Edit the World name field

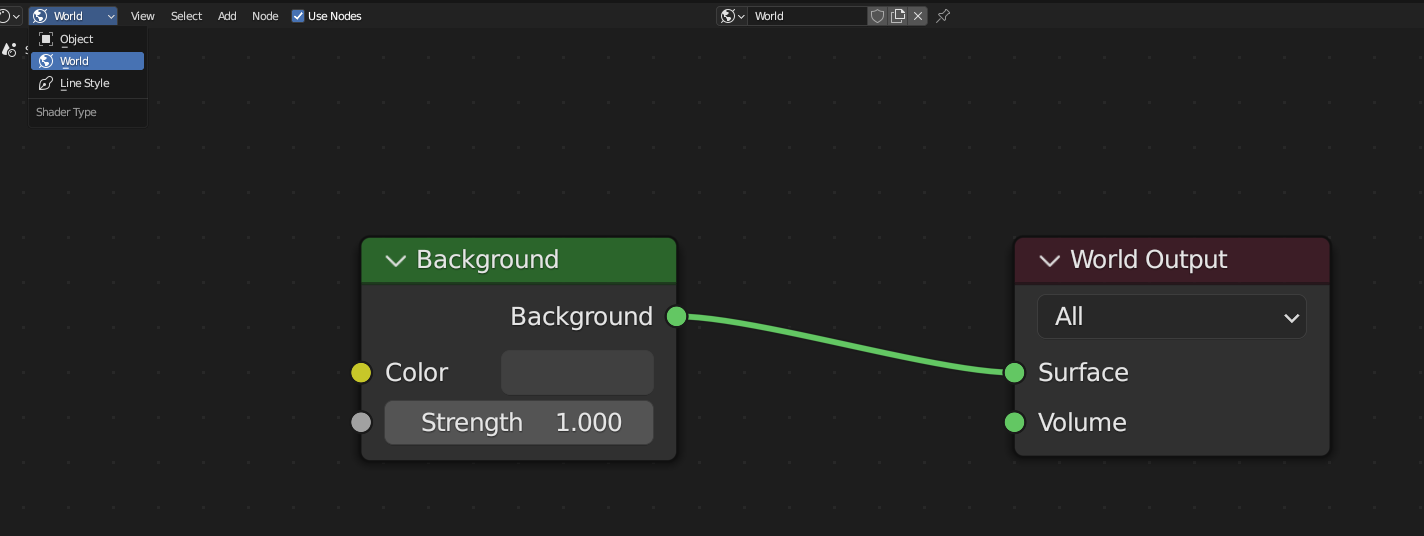[808, 16]
